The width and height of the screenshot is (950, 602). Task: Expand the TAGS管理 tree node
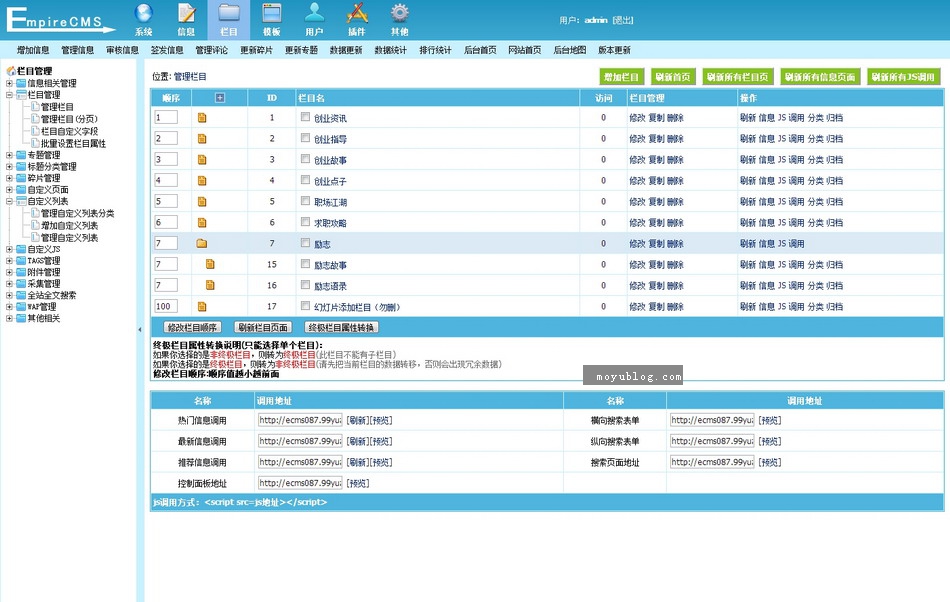coord(9,260)
